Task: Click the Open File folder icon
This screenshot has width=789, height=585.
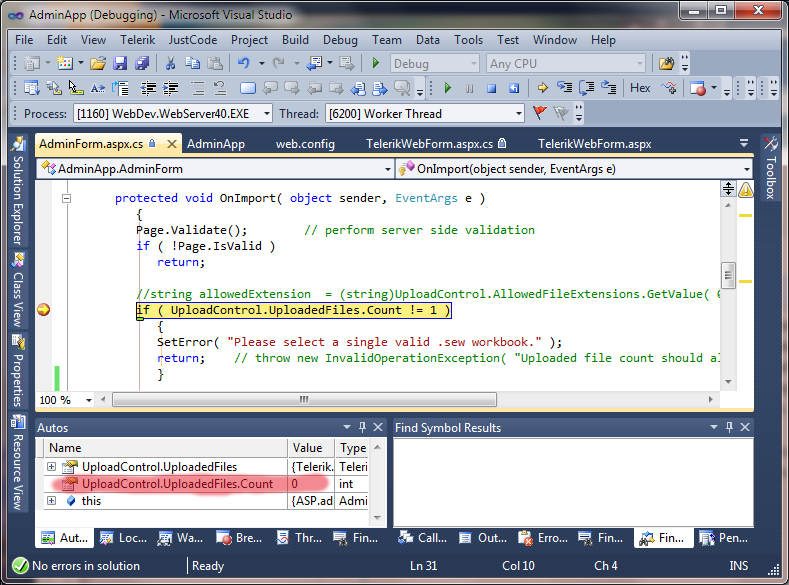Action: [98, 63]
